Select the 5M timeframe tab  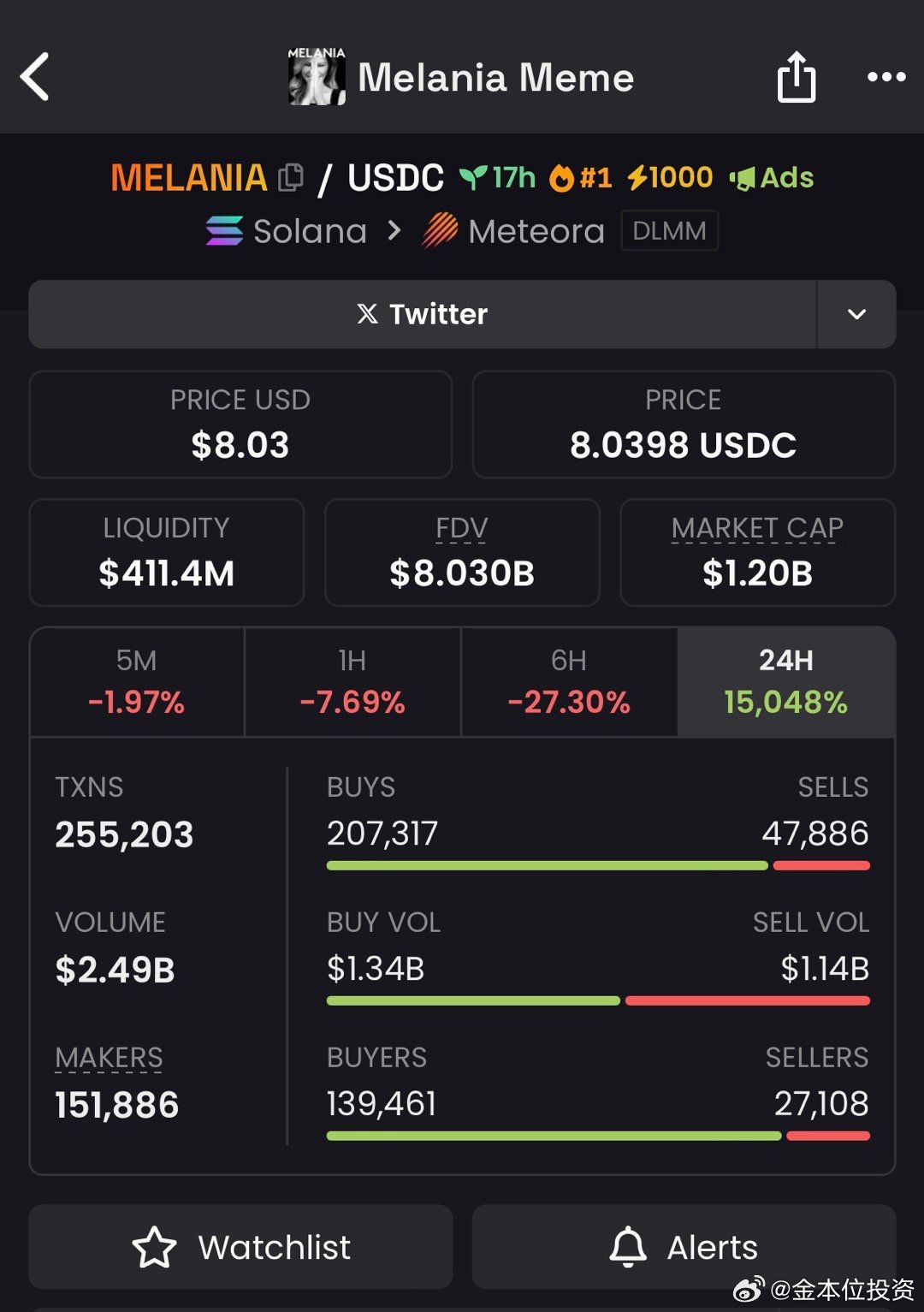[x=137, y=682]
